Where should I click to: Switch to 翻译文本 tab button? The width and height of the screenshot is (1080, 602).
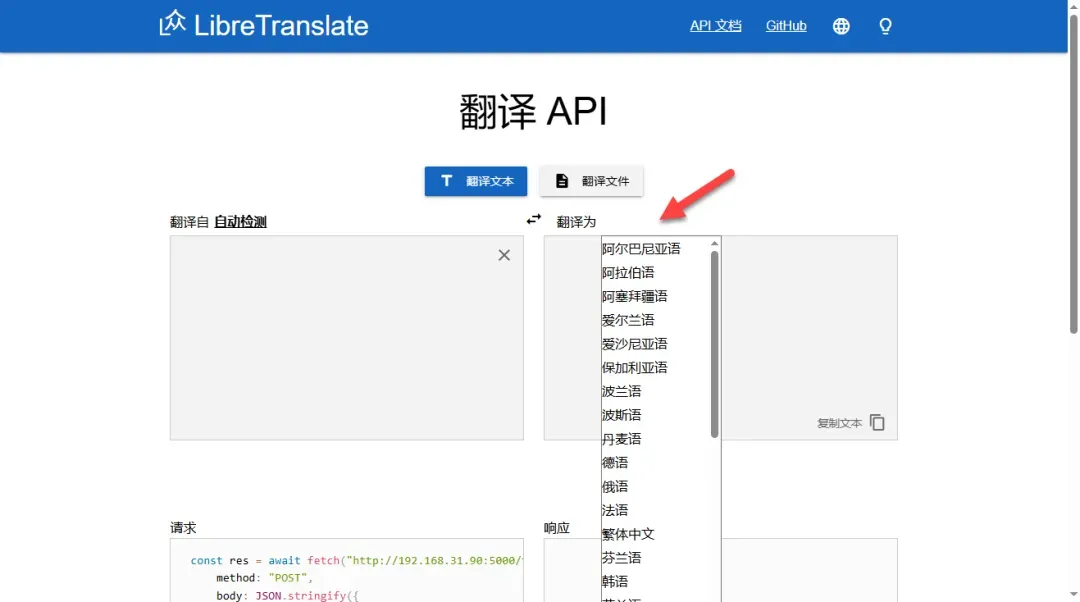(476, 181)
